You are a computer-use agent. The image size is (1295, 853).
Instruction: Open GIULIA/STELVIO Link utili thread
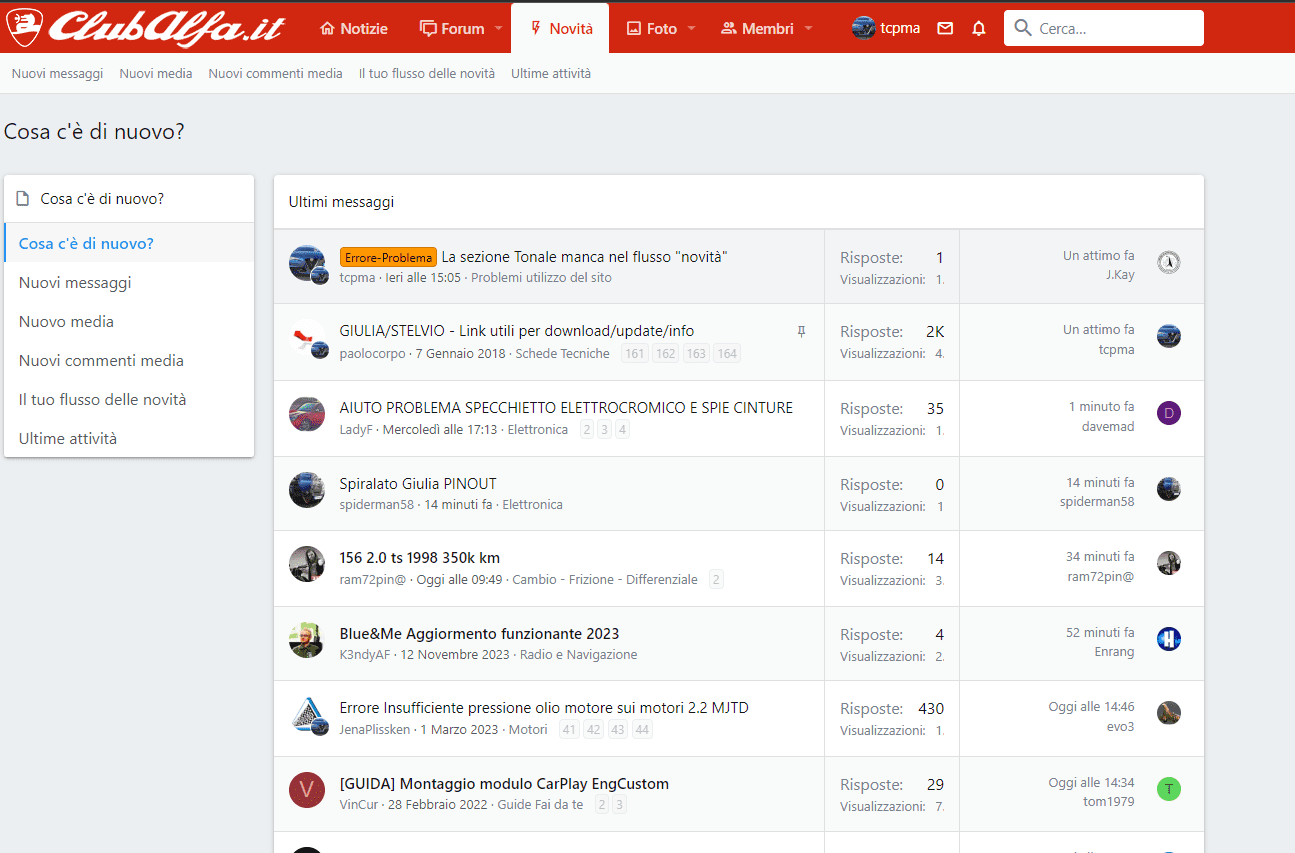517,331
